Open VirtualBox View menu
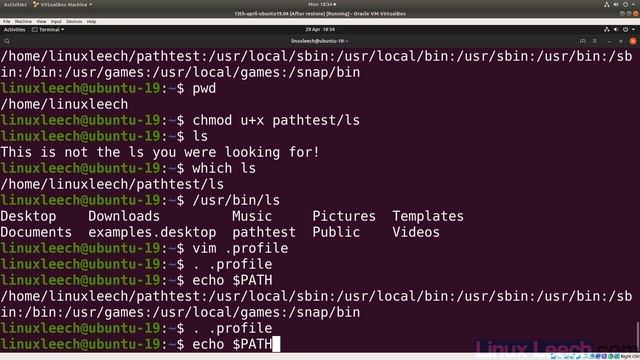 [x=41, y=21]
